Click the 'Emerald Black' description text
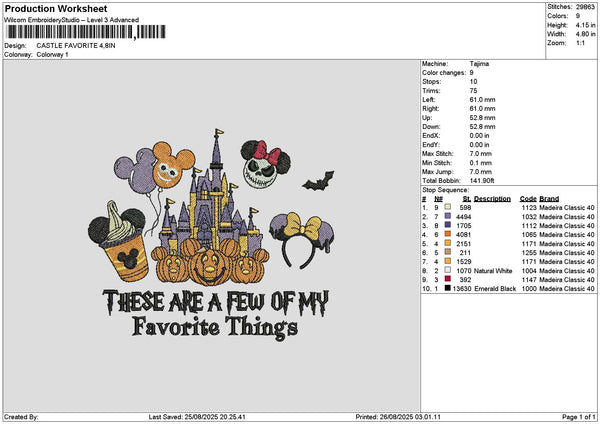The height and width of the screenshot is (424, 600). click(495, 289)
